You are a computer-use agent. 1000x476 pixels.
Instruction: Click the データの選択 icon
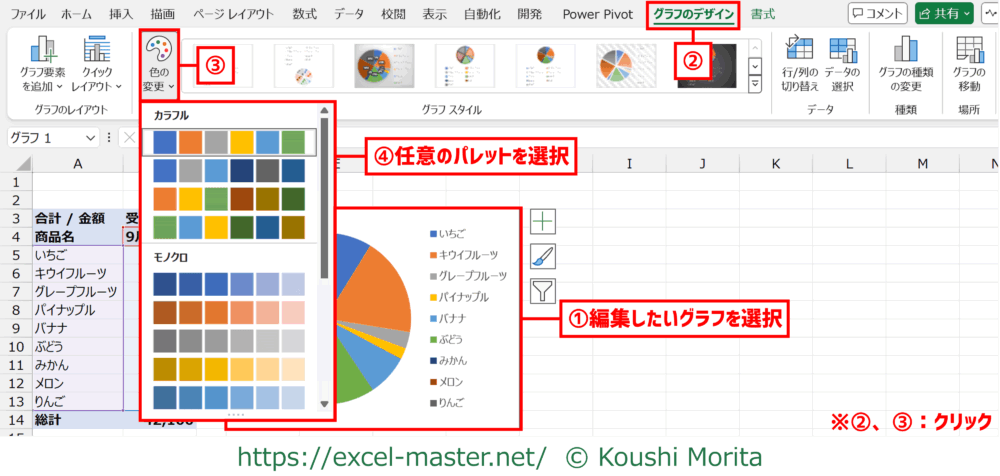(x=842, y=64)
